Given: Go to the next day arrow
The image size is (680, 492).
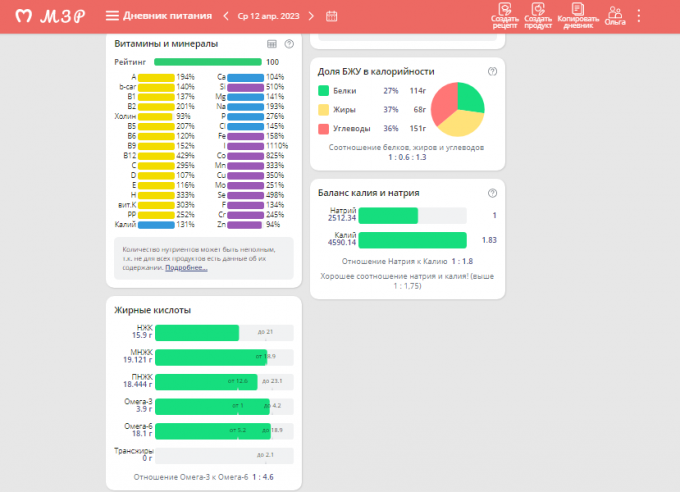Looking at the screenshot, I should [x=311, y=16].
